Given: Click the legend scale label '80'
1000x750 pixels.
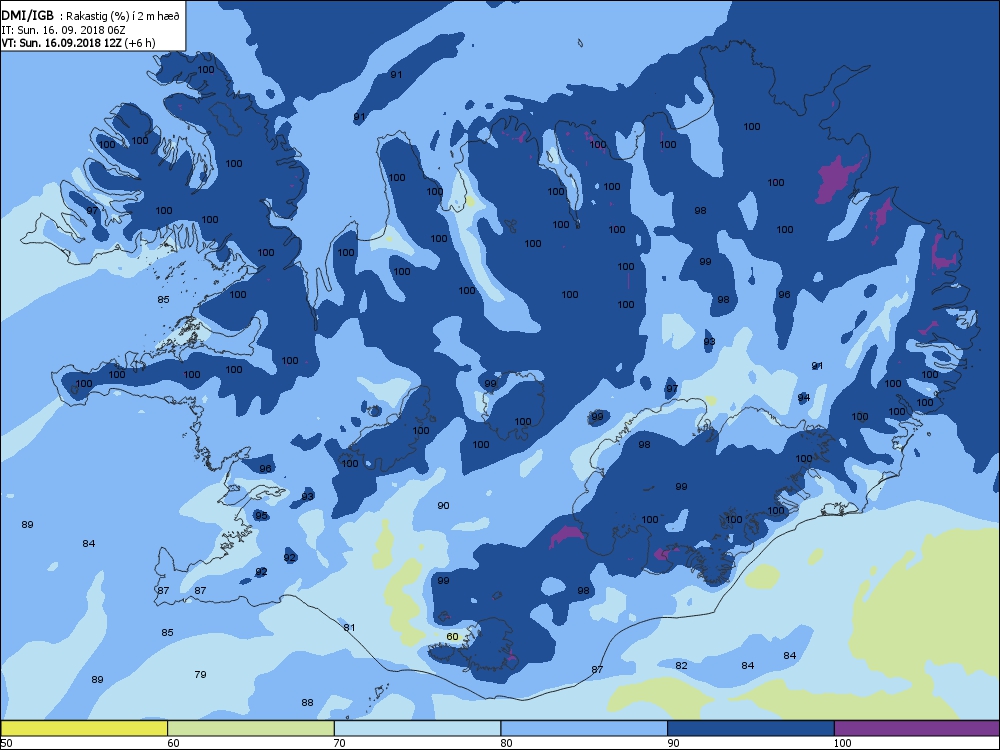Looking at the screenshot, I should (x=506, y=742).
